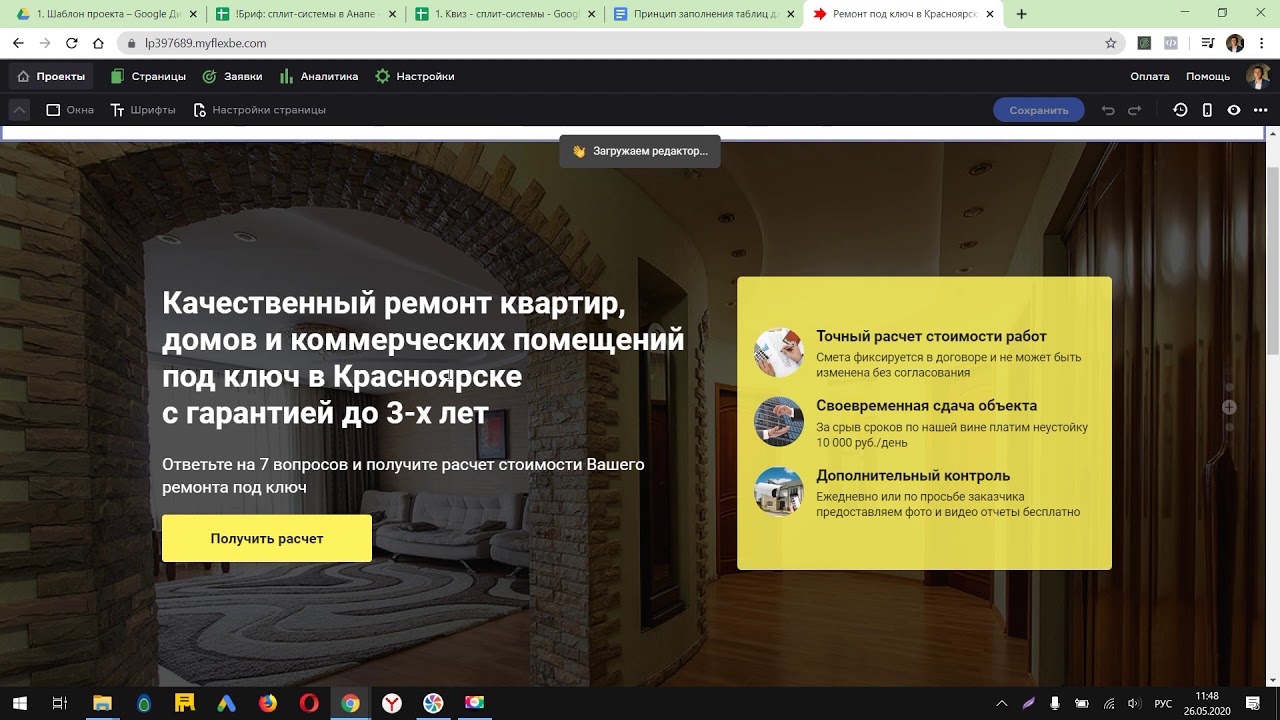This screenshot has height=720, width=1280.
Task: Open the three-dots more options menu
Action: 1260,110
